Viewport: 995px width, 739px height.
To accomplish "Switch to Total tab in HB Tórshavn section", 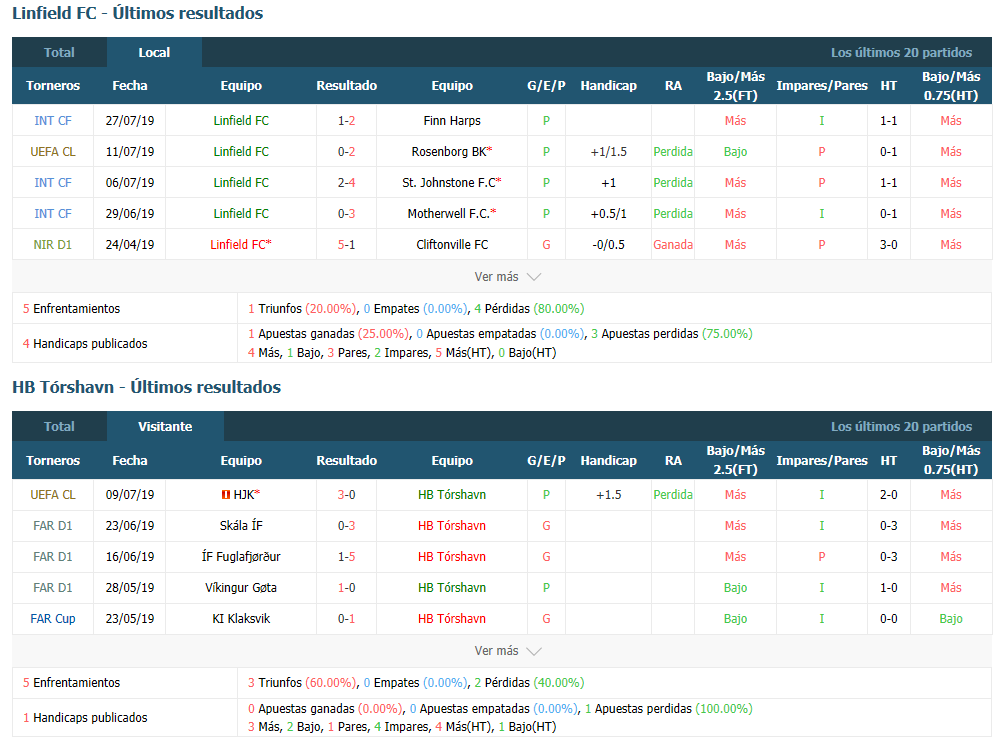I will point(59,427).
